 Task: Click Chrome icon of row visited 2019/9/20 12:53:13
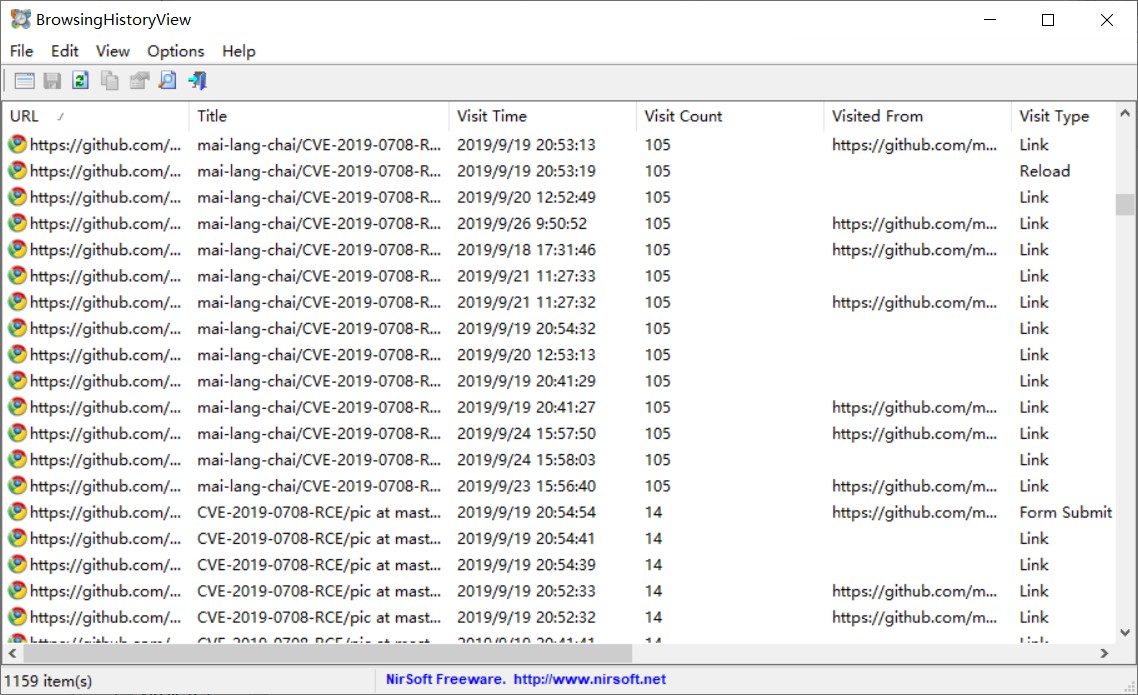coord(17,354)
